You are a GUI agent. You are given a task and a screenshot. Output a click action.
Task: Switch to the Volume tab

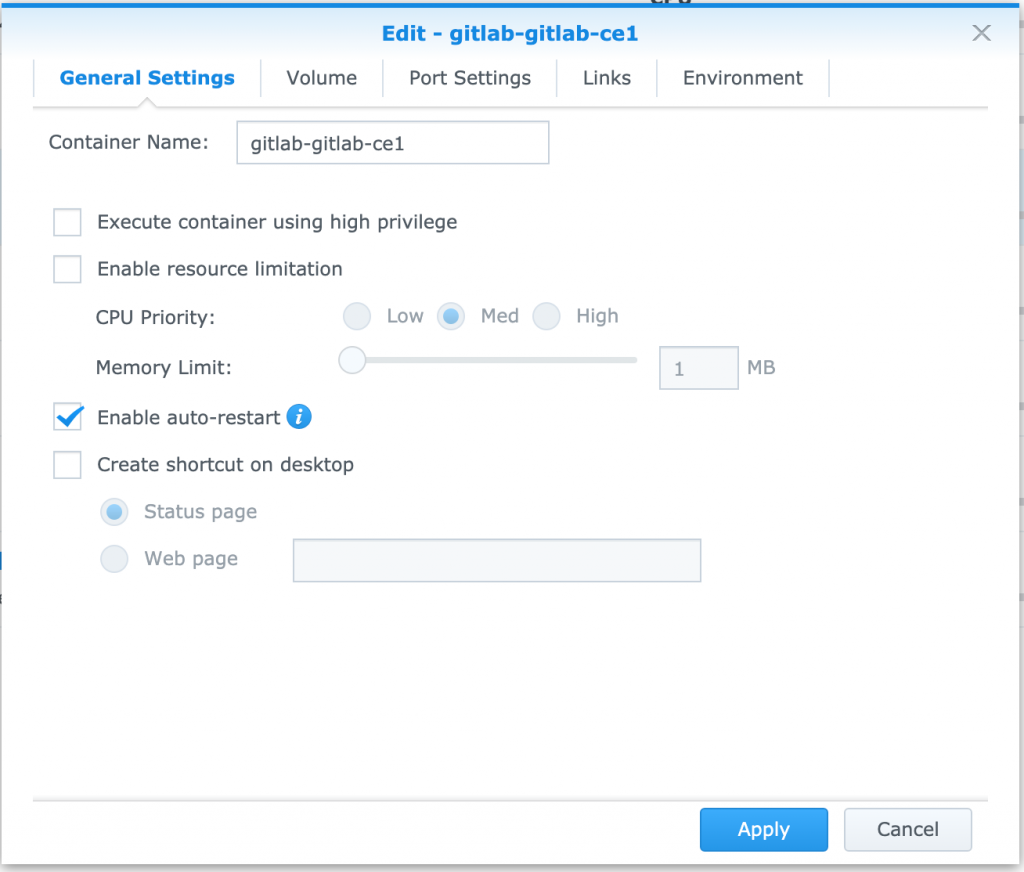coord(321,78)
